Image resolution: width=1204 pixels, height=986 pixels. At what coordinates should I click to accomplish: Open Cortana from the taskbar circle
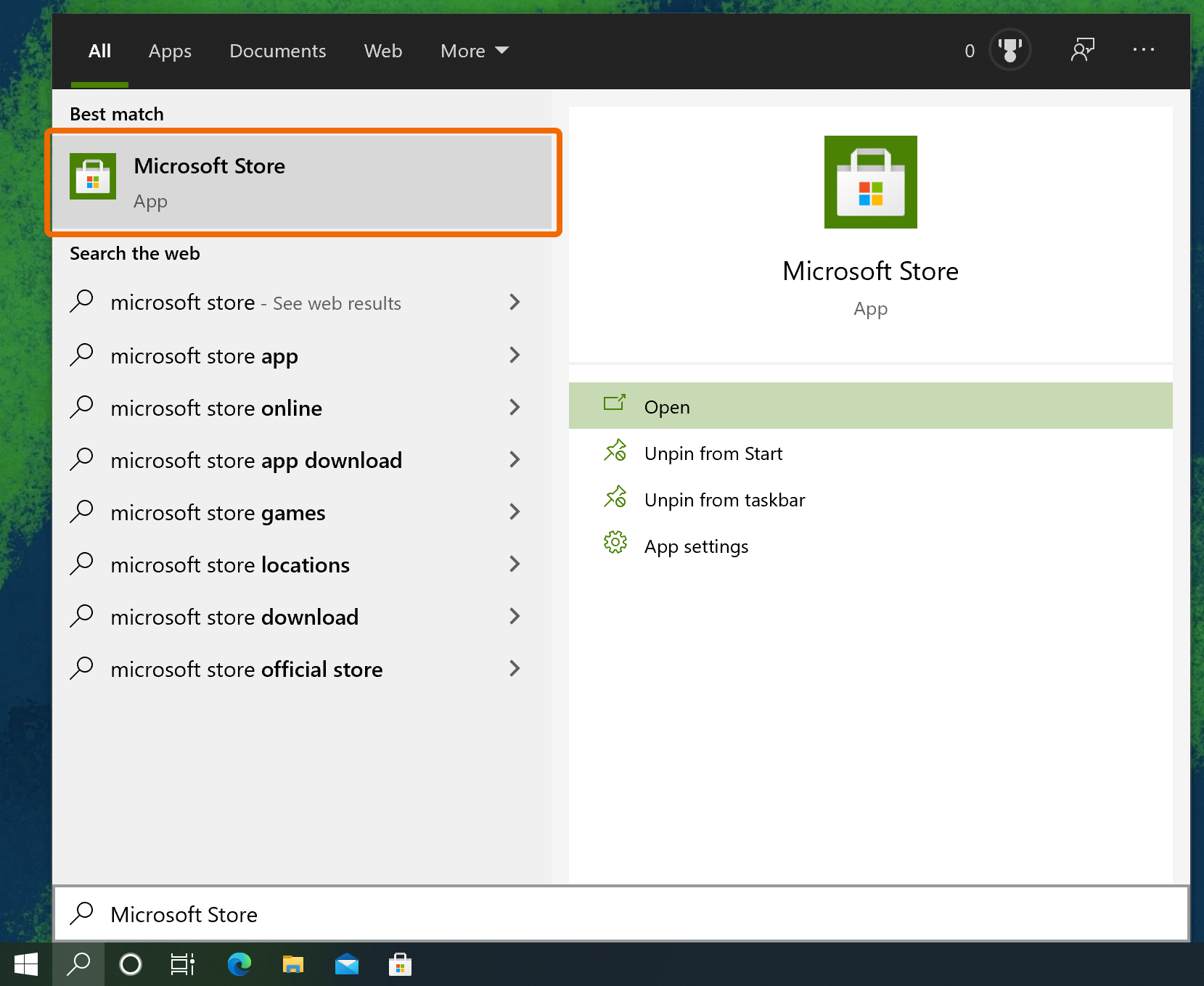coord(131,965)
